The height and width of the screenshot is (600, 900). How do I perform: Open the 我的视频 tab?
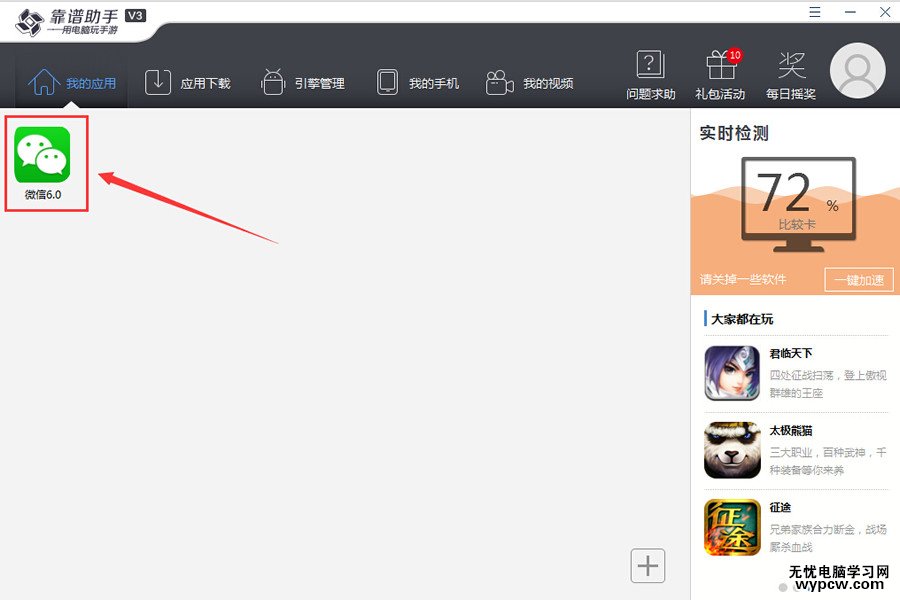point(529,83)
